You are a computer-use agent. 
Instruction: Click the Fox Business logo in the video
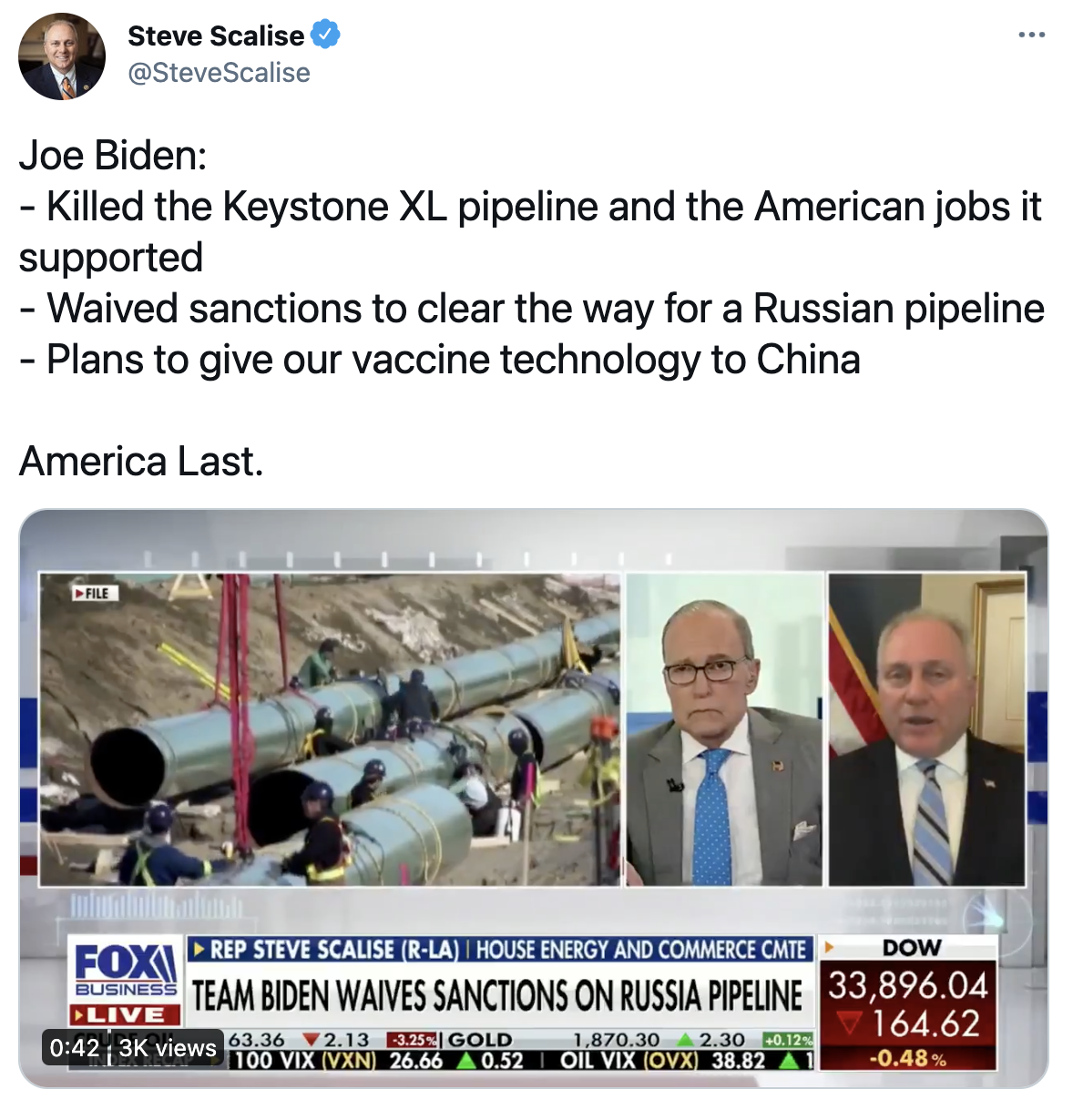pyautogui.click(x=127, y=968)
